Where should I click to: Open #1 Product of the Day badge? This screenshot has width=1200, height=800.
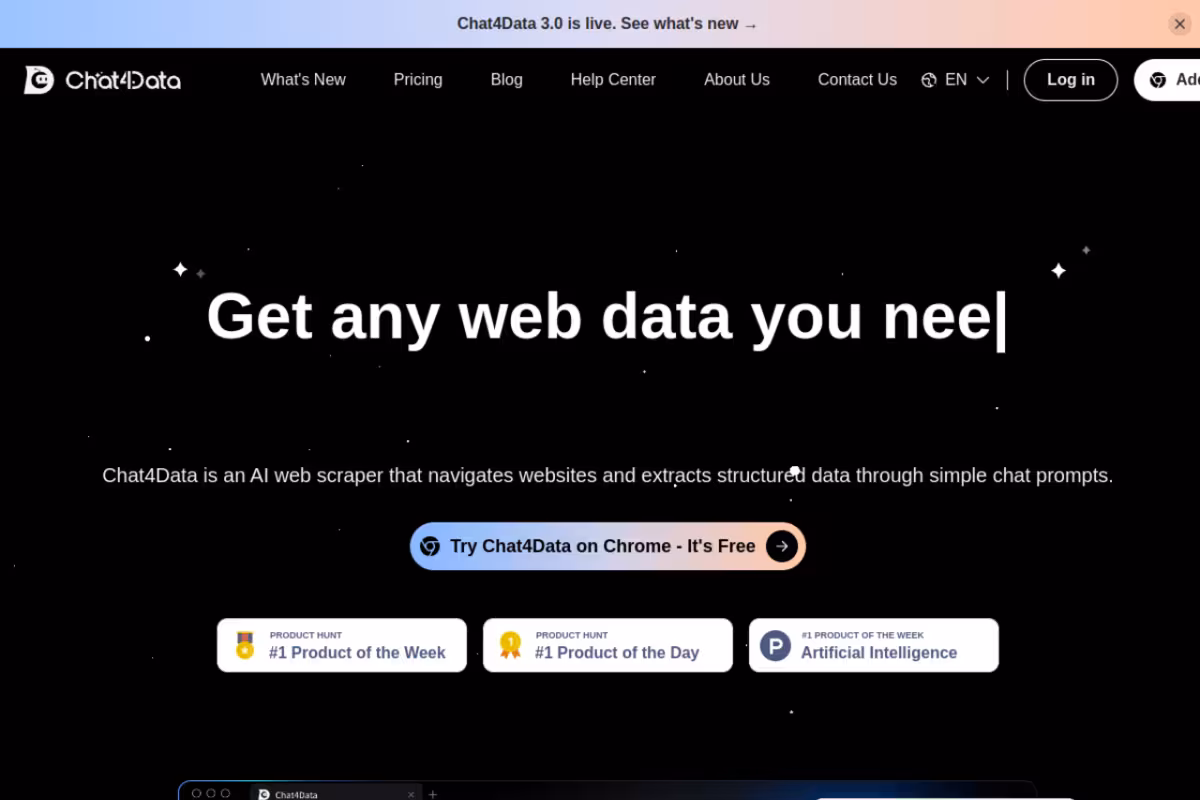608,645
